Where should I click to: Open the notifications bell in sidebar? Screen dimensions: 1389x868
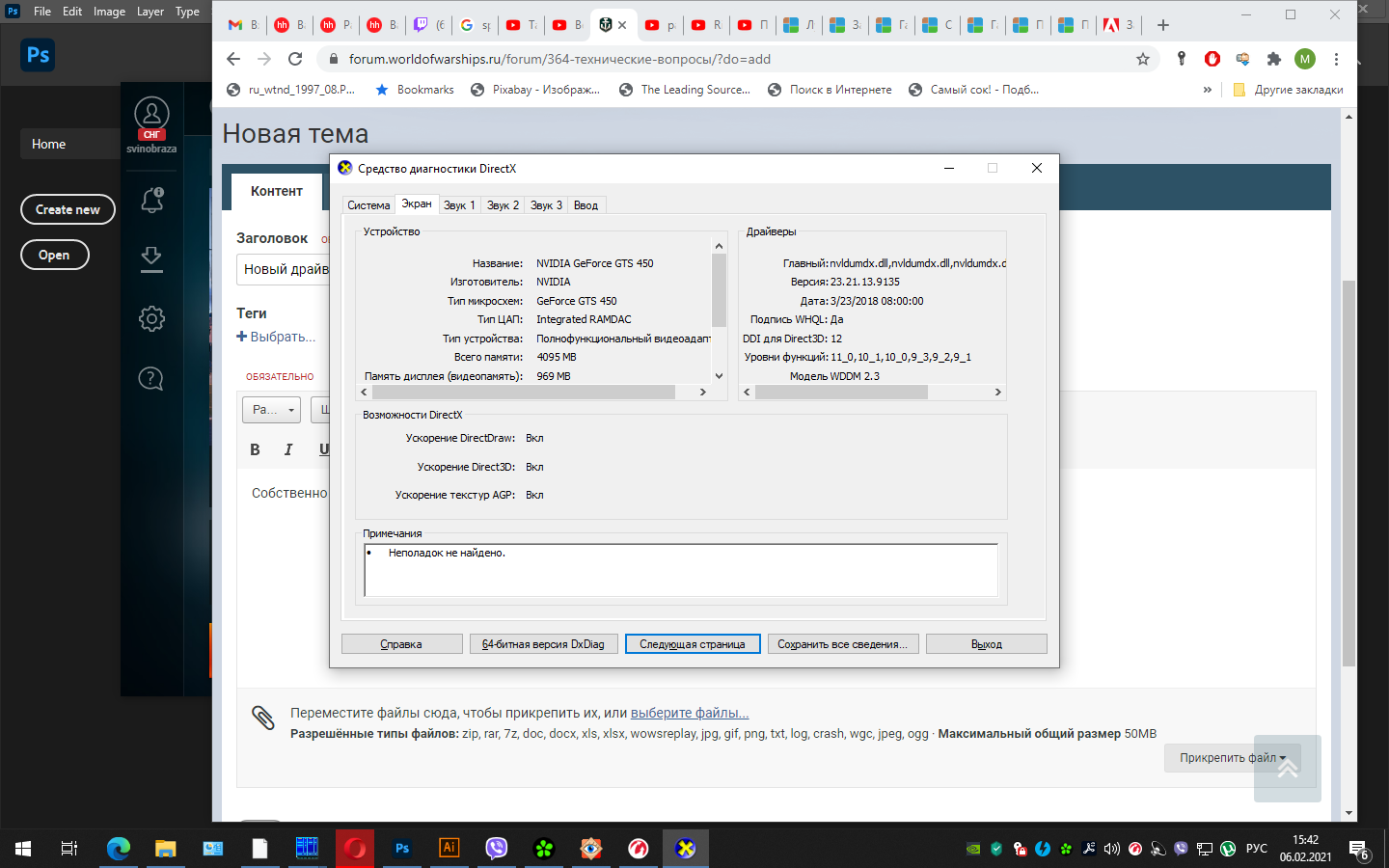pyautogui.click(x=151, y=200)
